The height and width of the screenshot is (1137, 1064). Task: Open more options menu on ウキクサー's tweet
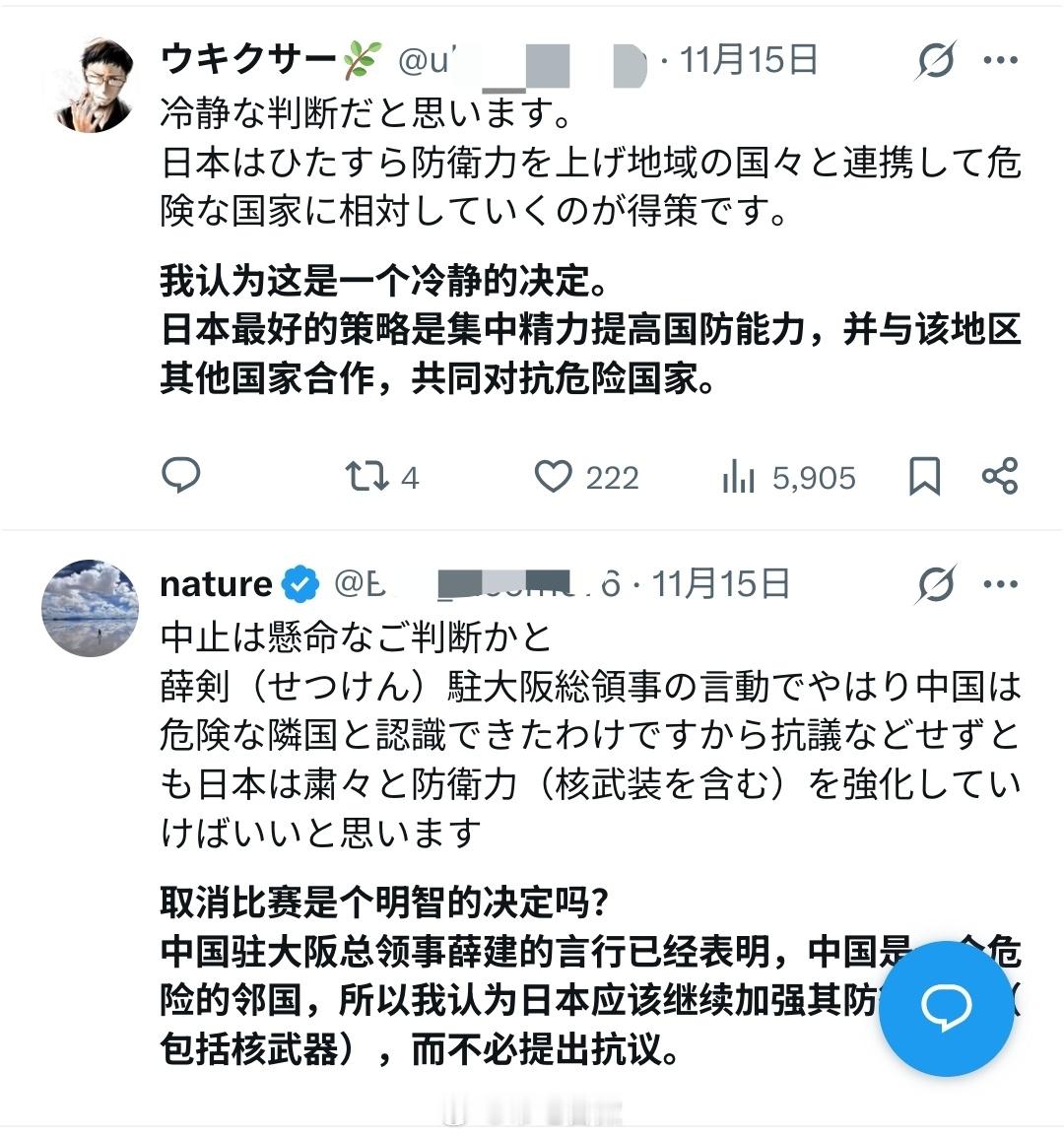[x=1001, y=60]
